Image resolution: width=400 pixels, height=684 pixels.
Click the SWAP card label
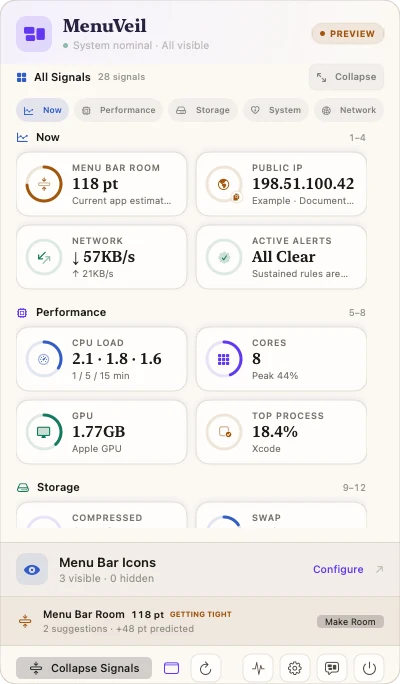click(x=267, y=518)
